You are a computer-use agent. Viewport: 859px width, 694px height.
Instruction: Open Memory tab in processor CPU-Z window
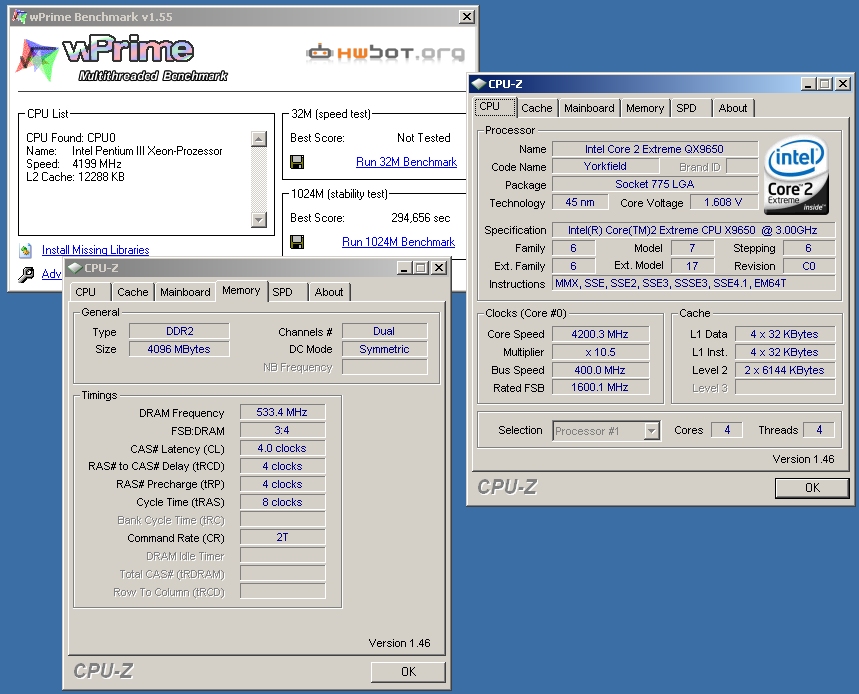[645, 108]
